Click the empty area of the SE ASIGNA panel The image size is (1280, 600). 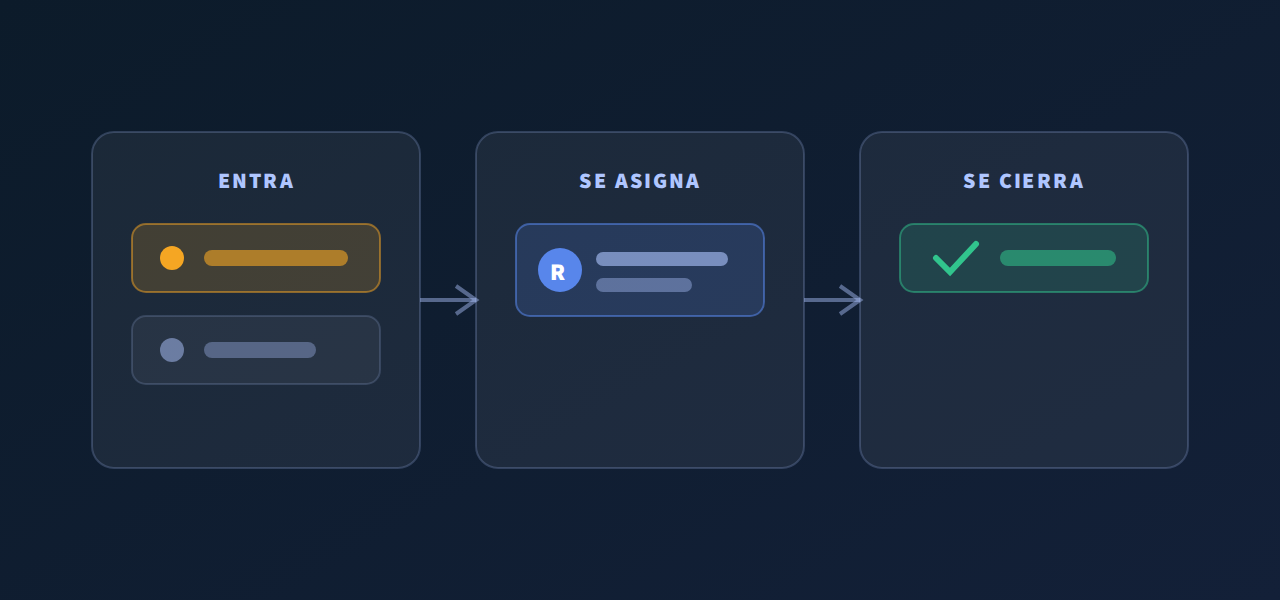coord(640,392)
